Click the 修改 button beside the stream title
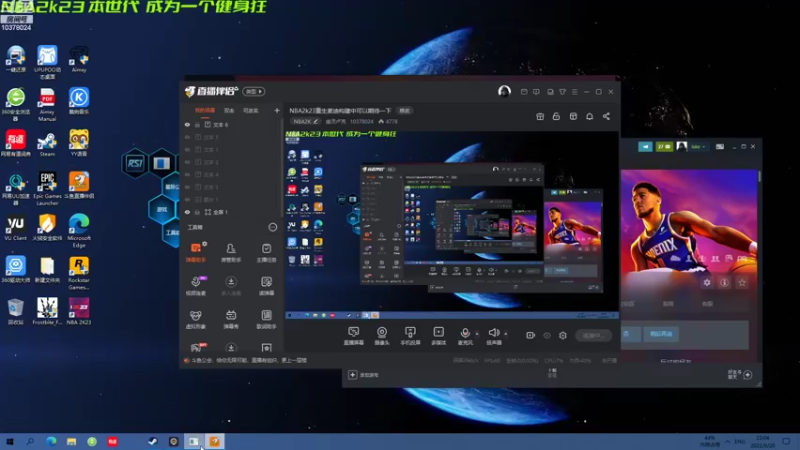Screen dimensions: 800x450 click(405, 111)
